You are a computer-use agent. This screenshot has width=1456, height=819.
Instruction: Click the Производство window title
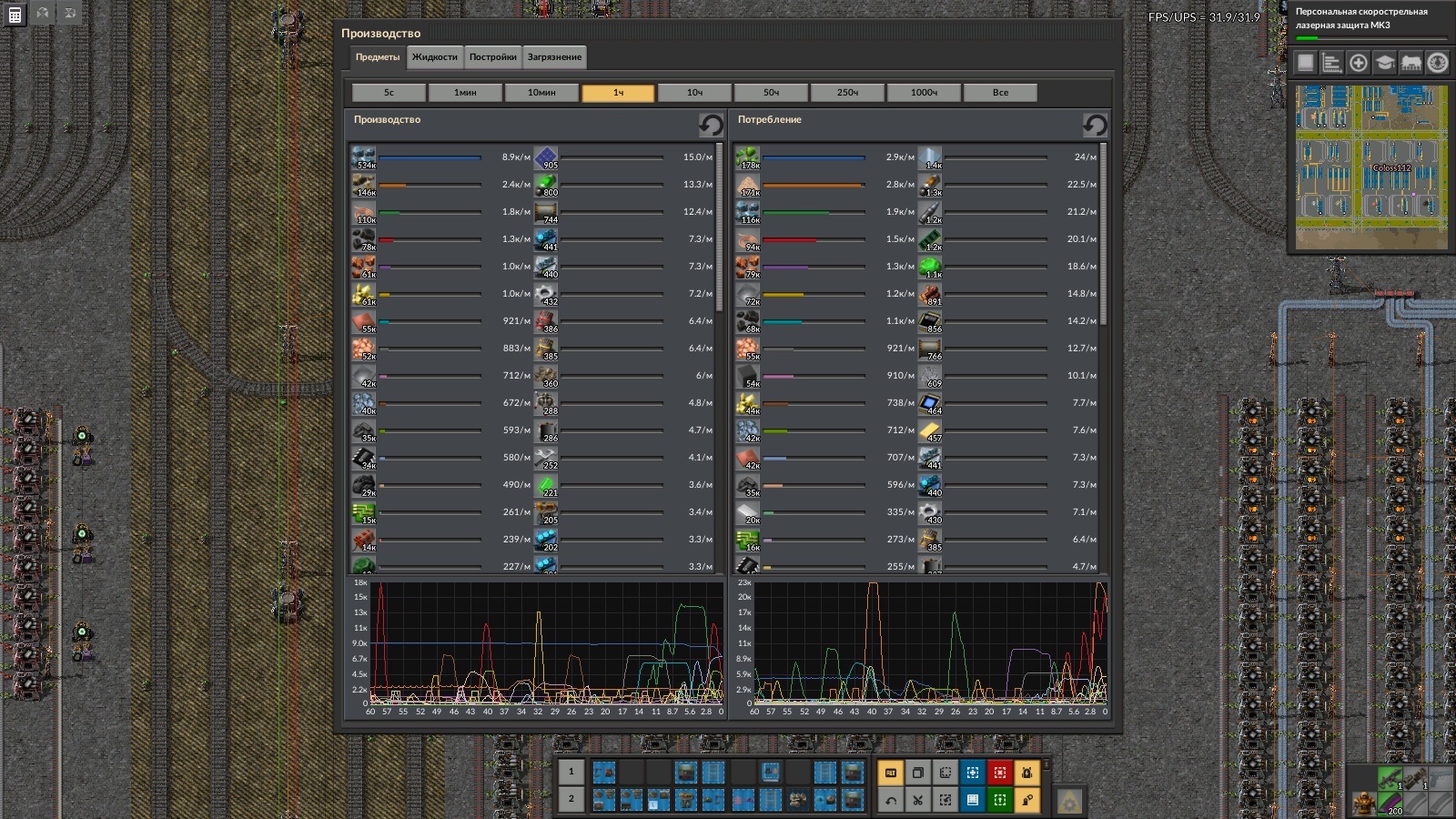pos(380,33)
